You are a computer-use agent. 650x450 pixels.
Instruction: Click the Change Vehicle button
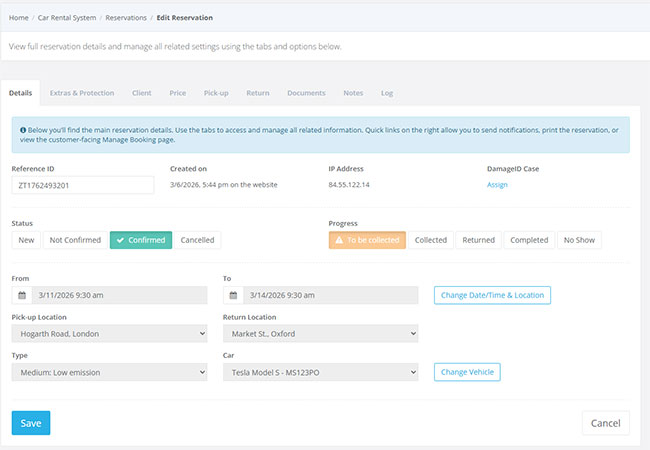pos(467,372)
